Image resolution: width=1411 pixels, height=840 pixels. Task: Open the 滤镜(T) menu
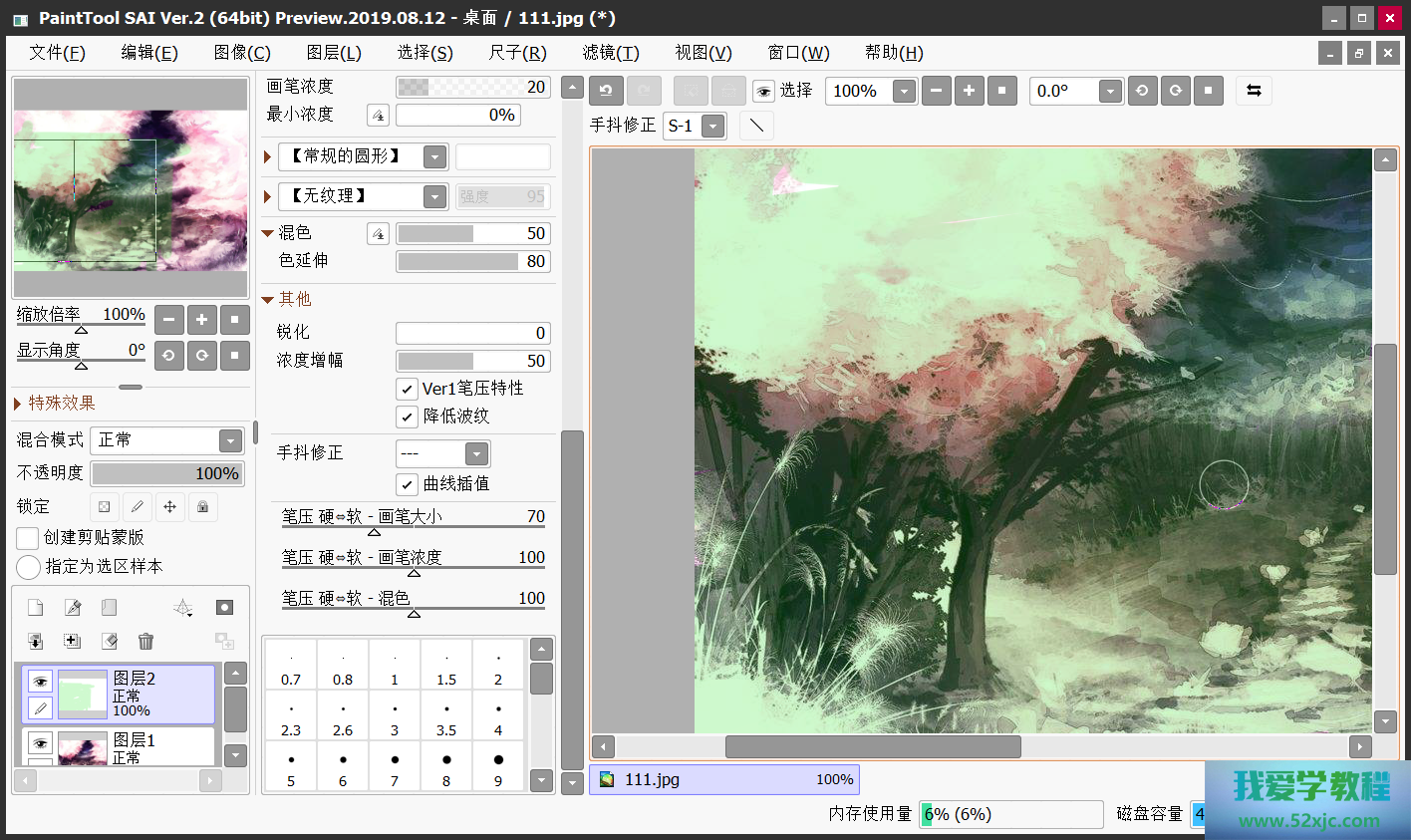click(x=610, y=53)
